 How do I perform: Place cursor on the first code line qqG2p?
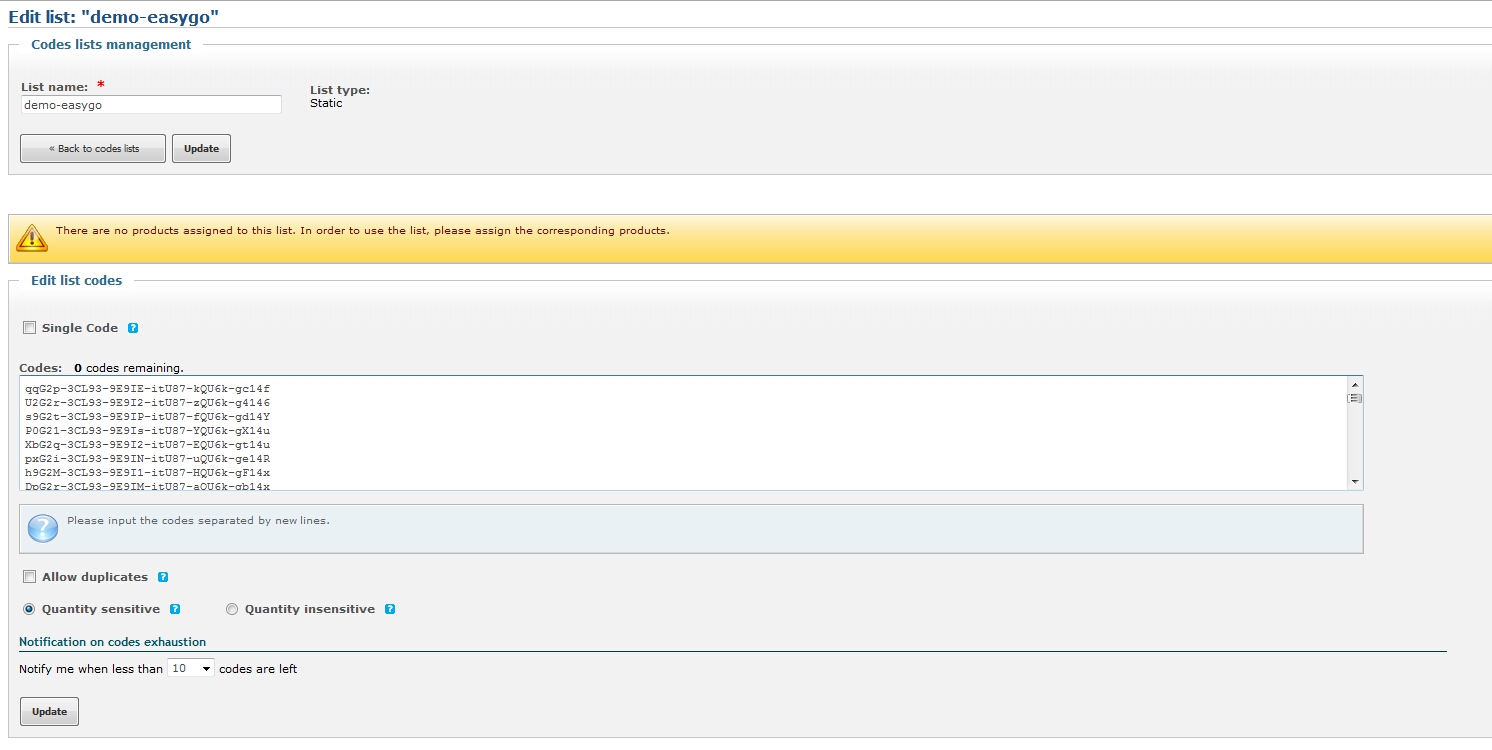click(x=147, y=388)
